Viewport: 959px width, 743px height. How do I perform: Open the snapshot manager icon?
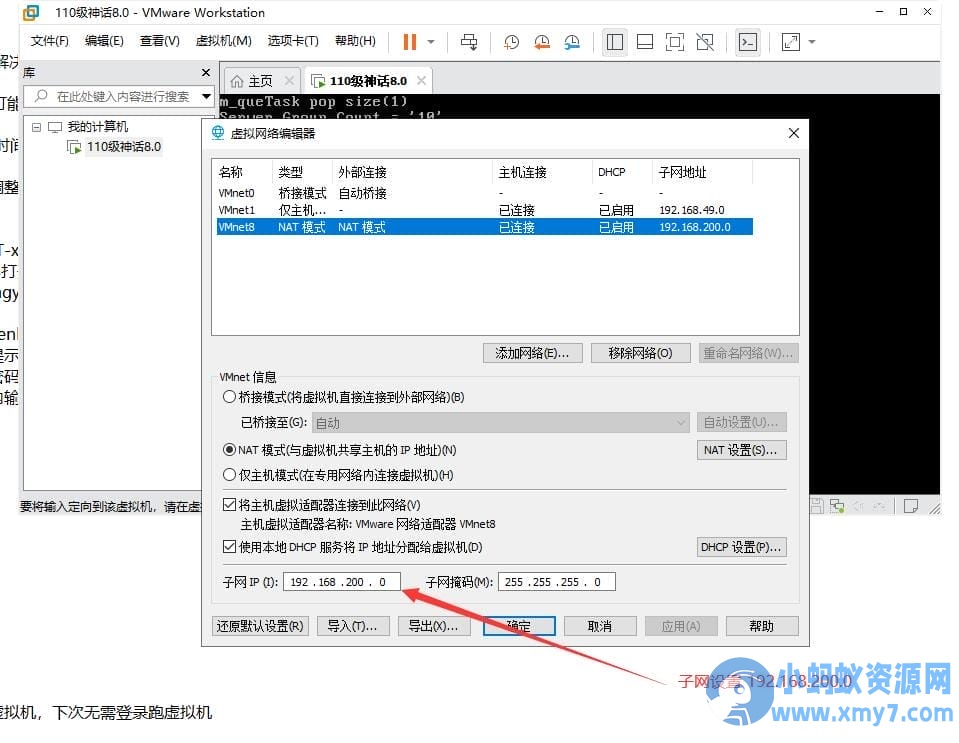572,42
